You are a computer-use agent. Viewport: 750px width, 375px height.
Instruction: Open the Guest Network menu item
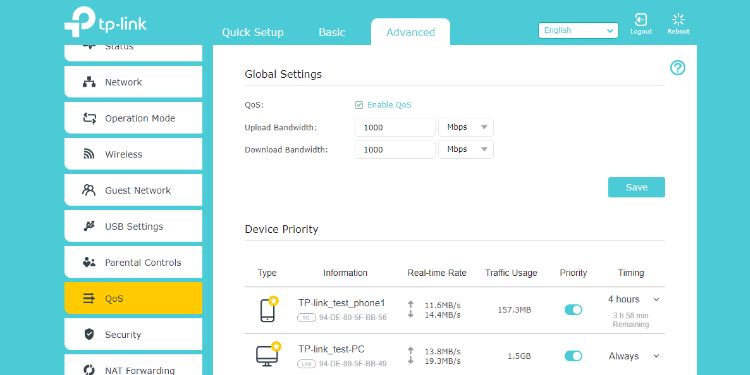point(133,190)
